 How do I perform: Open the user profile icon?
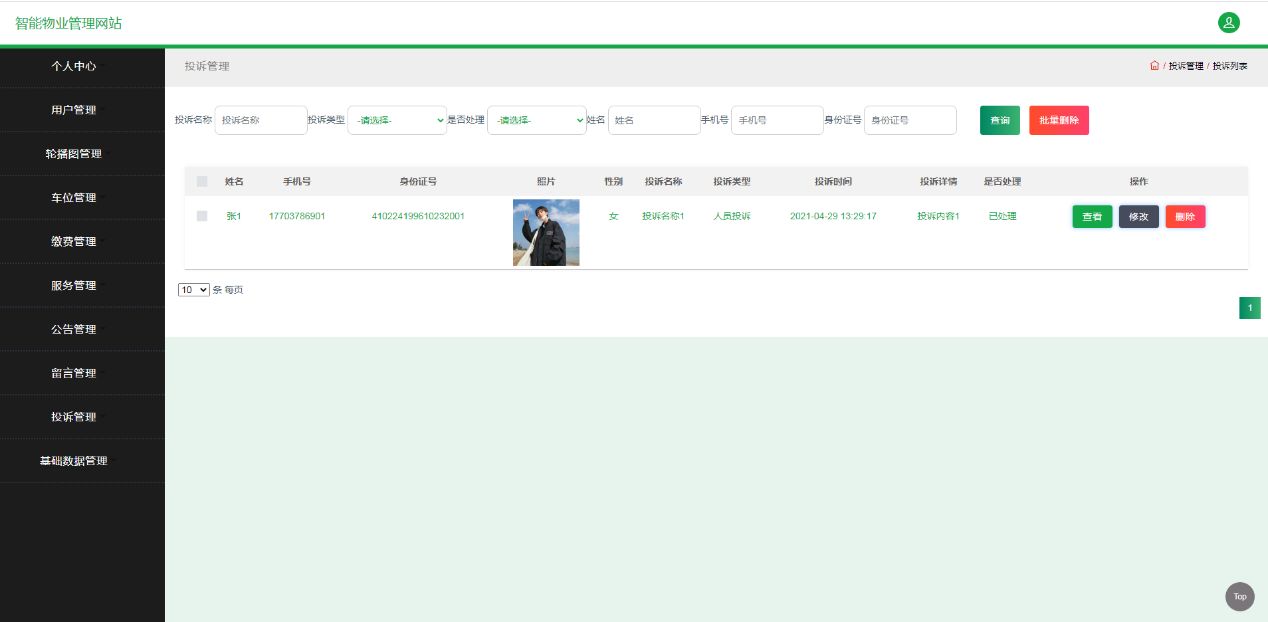pyautogui.click(x=1228, y=22)
